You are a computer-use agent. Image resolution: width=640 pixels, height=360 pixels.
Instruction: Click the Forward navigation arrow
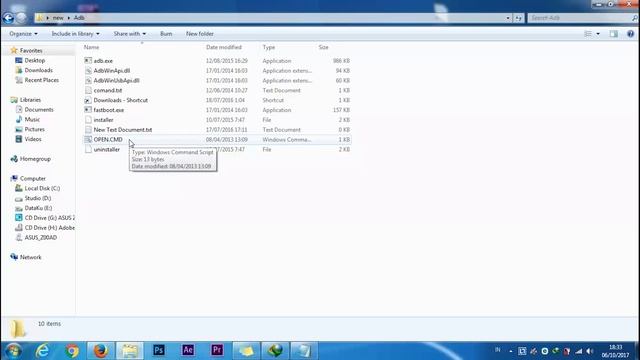[x=21, y=18]
